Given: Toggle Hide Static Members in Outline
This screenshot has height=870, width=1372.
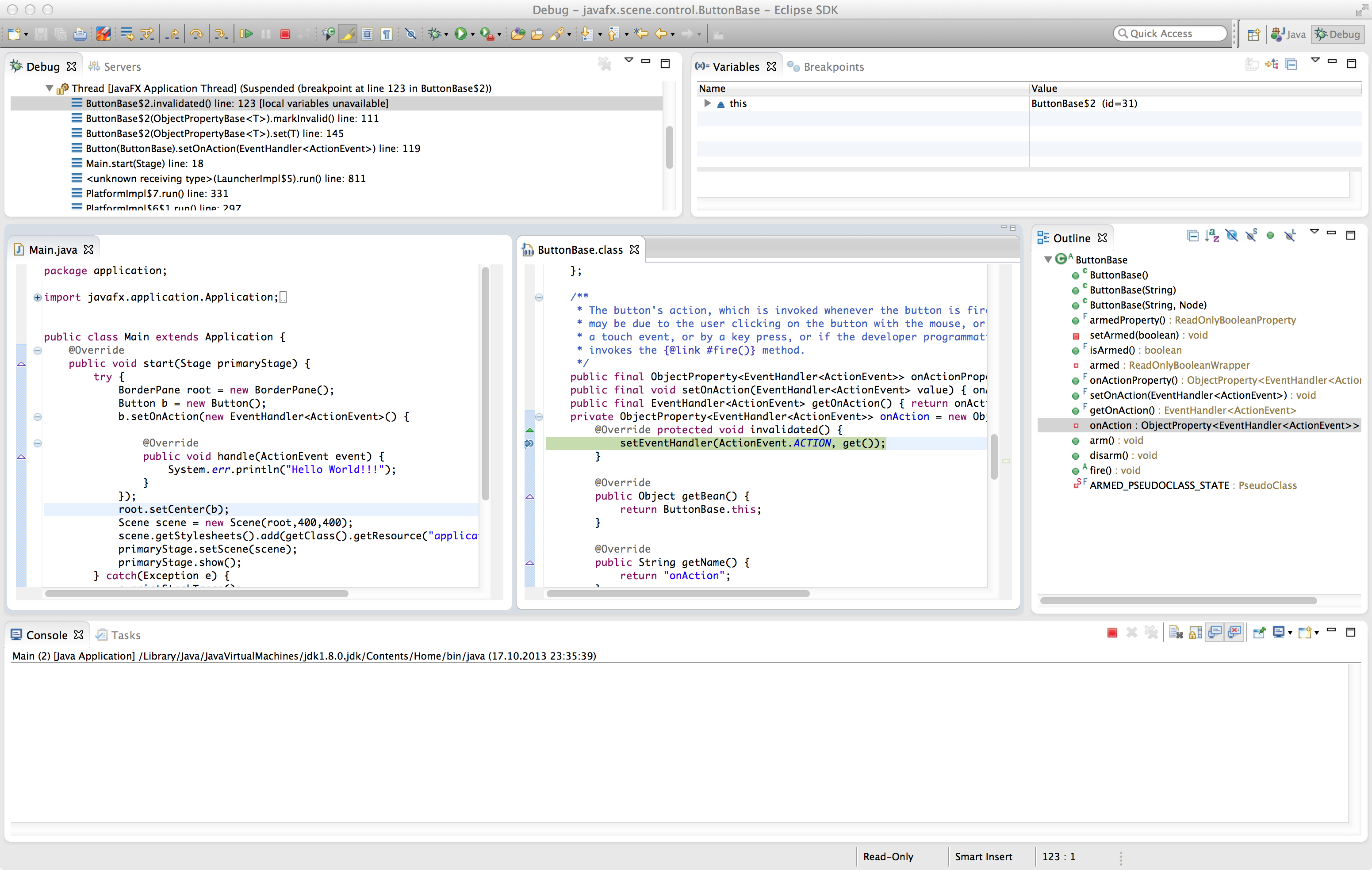Looking at the screenshot, I should click(x=1251, y=237).
